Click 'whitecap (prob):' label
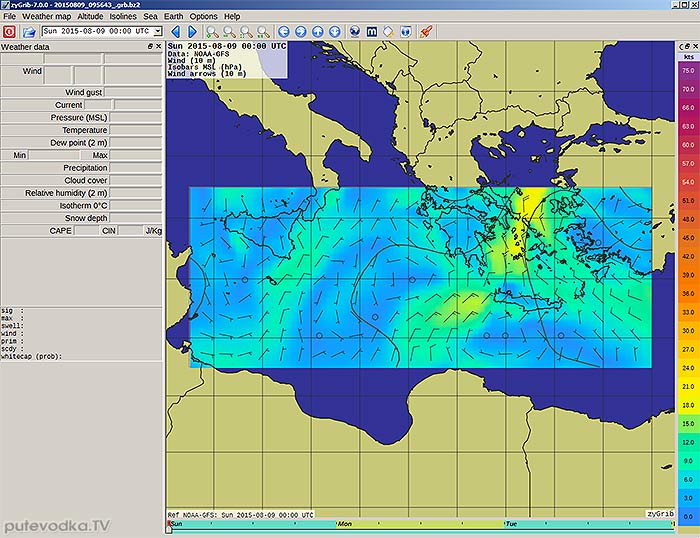The height and width of the screenshot is (538, 700). (x=31, y=356)
